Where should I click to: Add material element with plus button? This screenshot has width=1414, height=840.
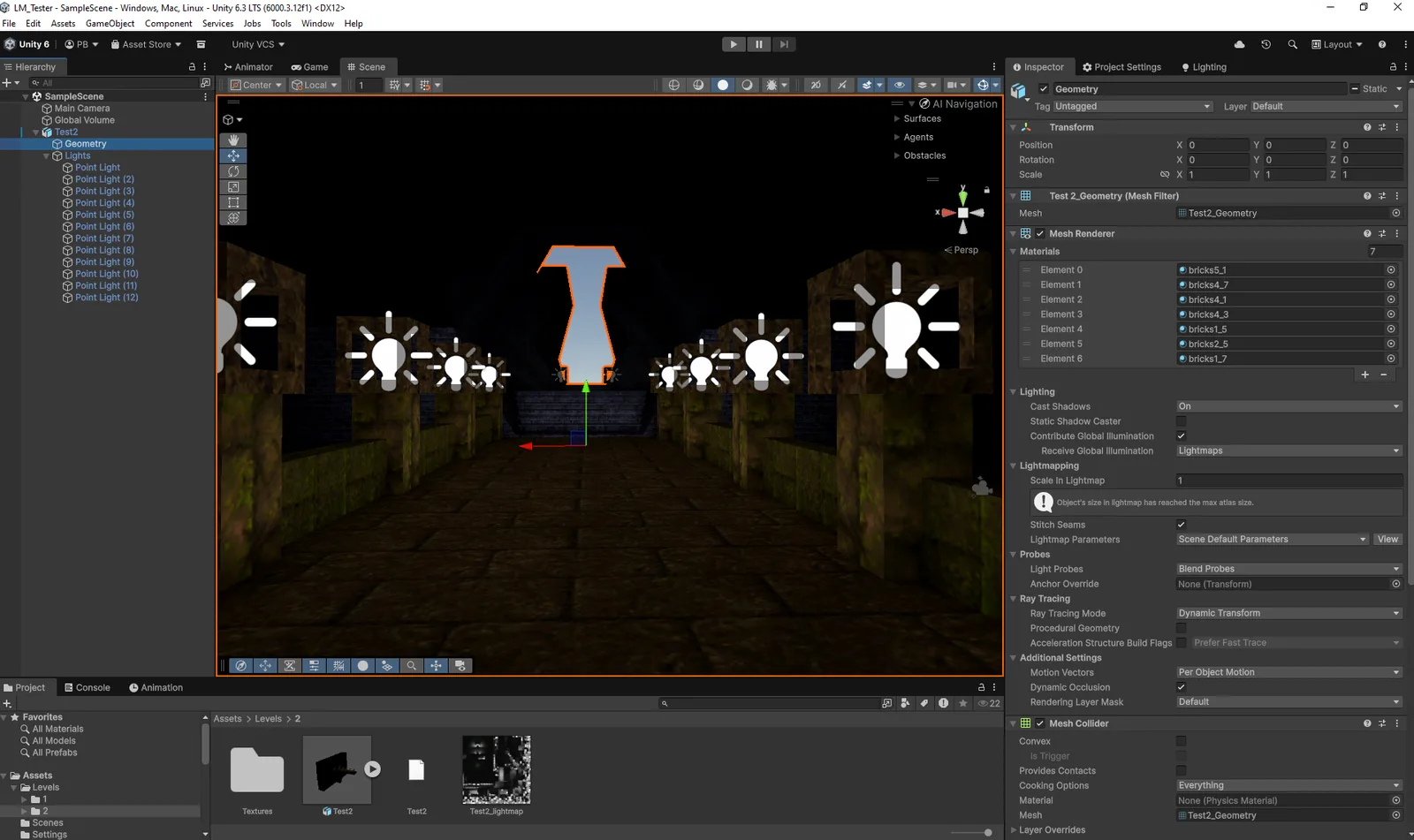[1365, 375]
